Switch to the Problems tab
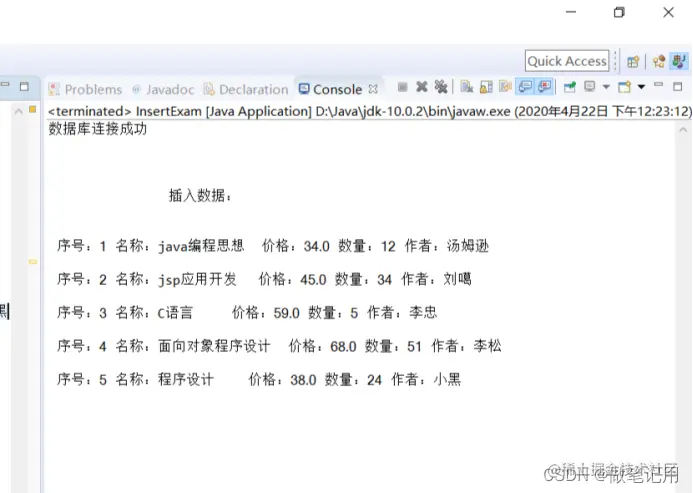Viewport: 693px width, 493px height. pos(85,89)
